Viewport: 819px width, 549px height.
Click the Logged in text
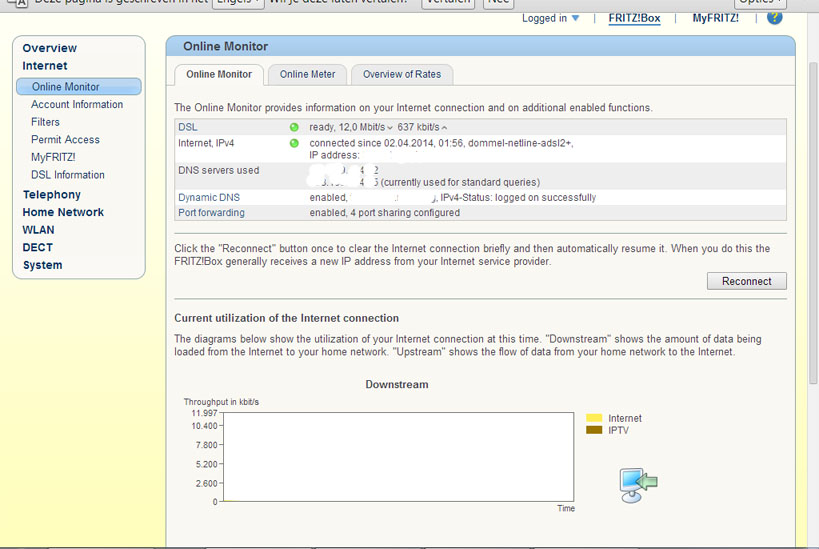(544, 18)
